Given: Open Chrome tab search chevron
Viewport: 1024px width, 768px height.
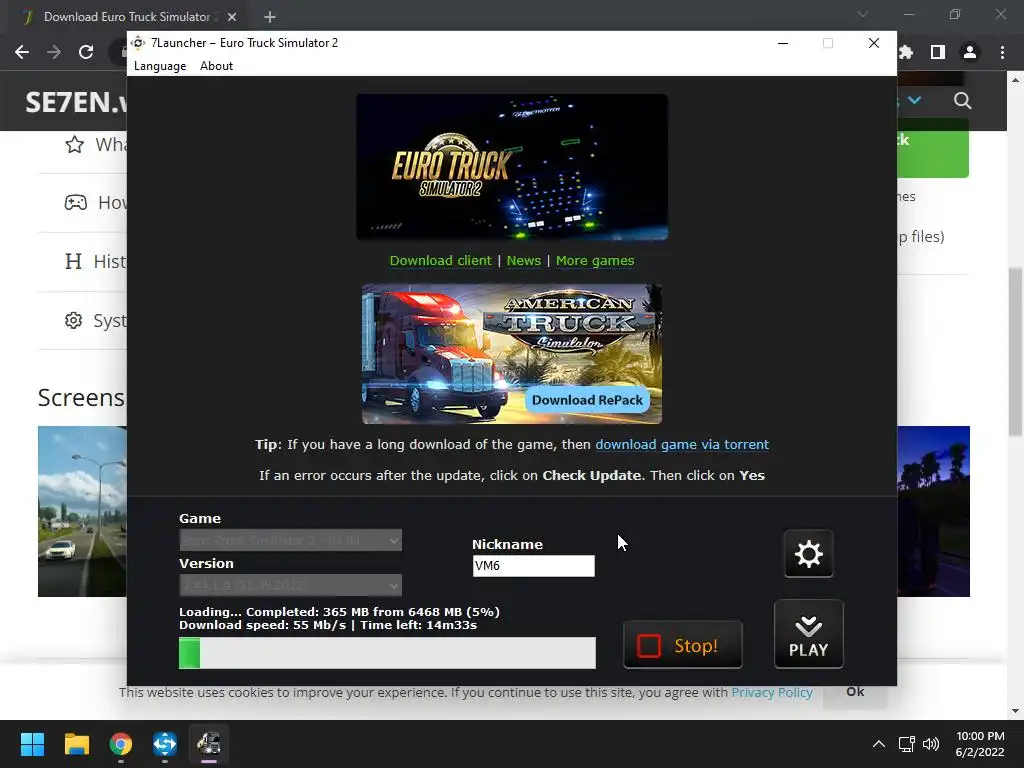Looking at the screenshot, I should 863,14.
